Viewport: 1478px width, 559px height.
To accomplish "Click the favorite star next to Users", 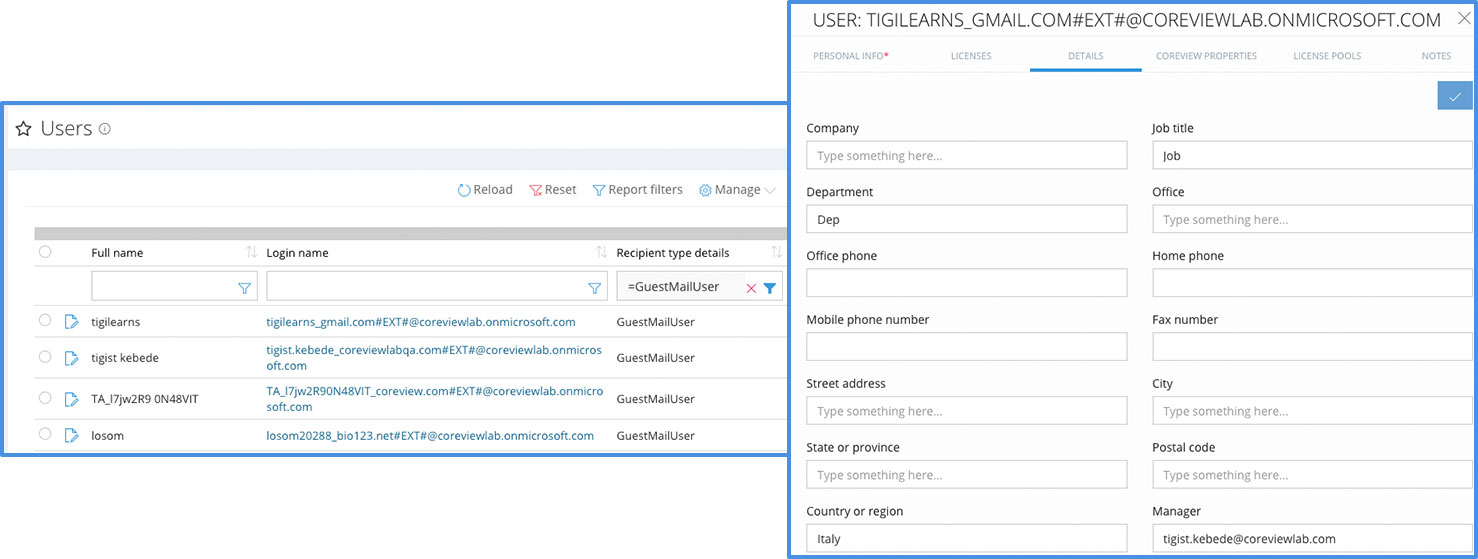I will [24, 129].
